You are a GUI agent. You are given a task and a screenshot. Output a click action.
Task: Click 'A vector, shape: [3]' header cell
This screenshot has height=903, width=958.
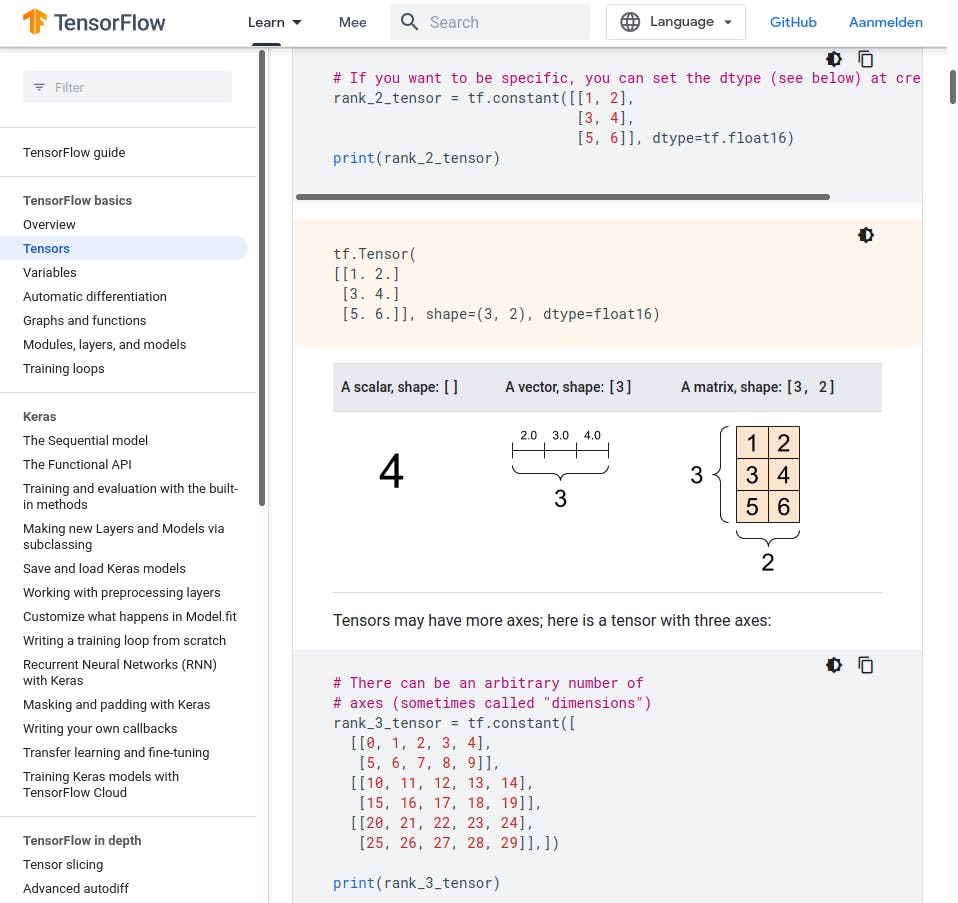pyautogui.click(x=568, y=387)
